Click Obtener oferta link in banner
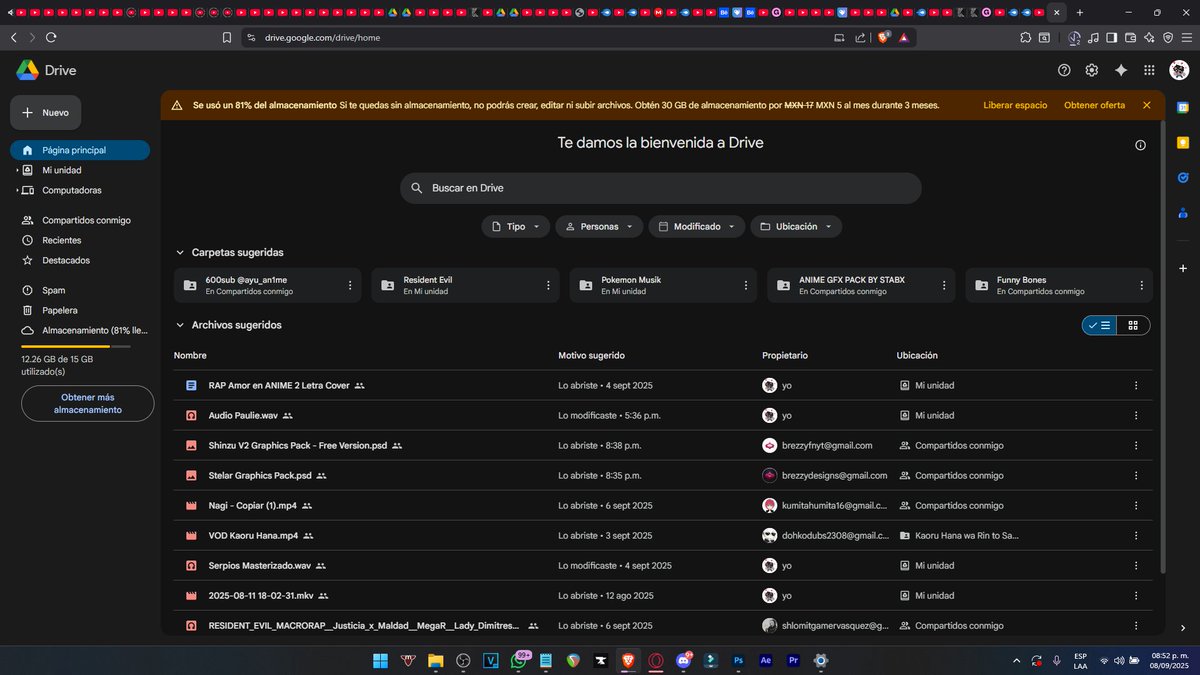Viewport: 1200px width, 675px height. pyautogui.click(x=1094, y=105)
